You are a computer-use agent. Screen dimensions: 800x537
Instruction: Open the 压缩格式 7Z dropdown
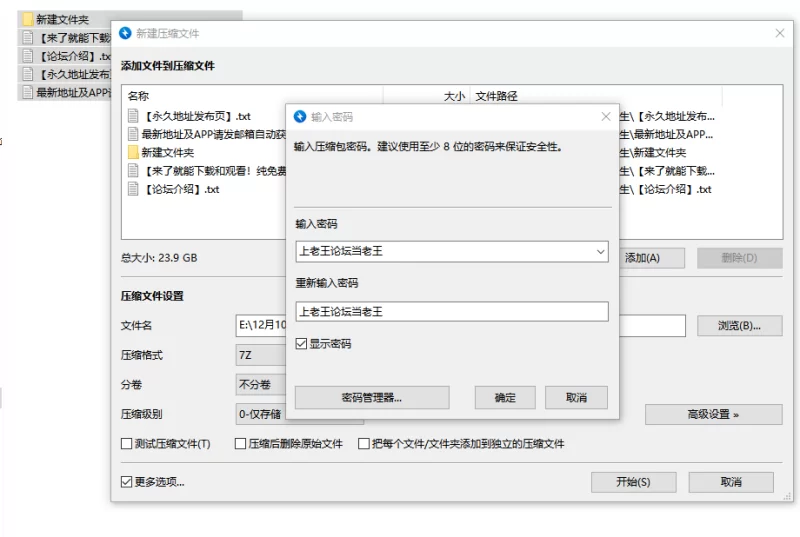coord(260,355)
